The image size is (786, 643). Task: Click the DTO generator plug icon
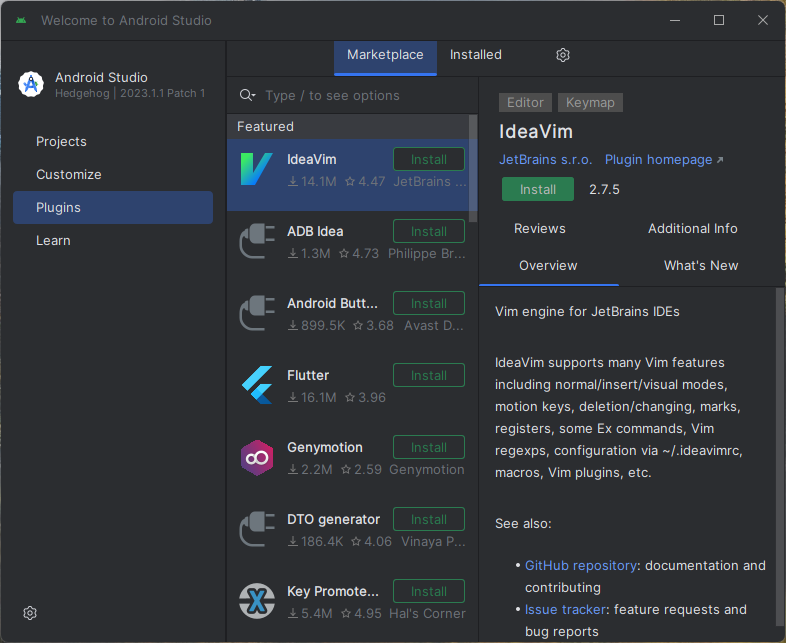(x=256, y=529)
